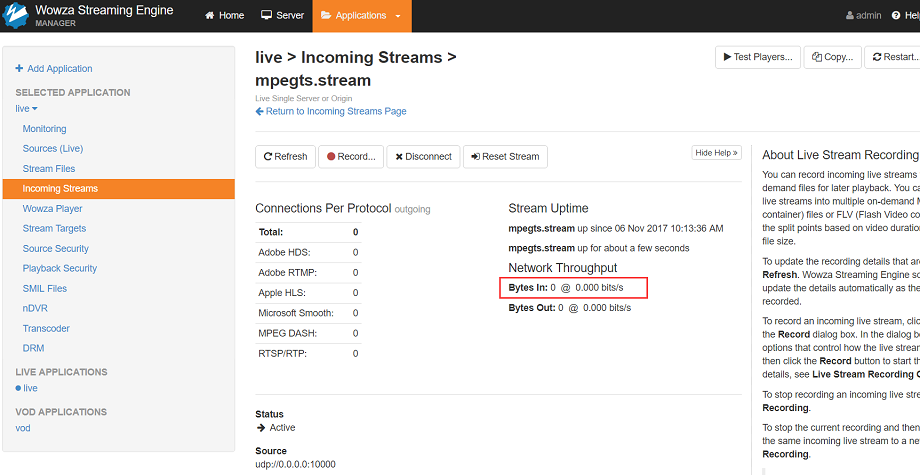Click the Adobe RTMP connections row
Image resolution: width=920 pixels, height=475 pixels.
pos(309,273)
